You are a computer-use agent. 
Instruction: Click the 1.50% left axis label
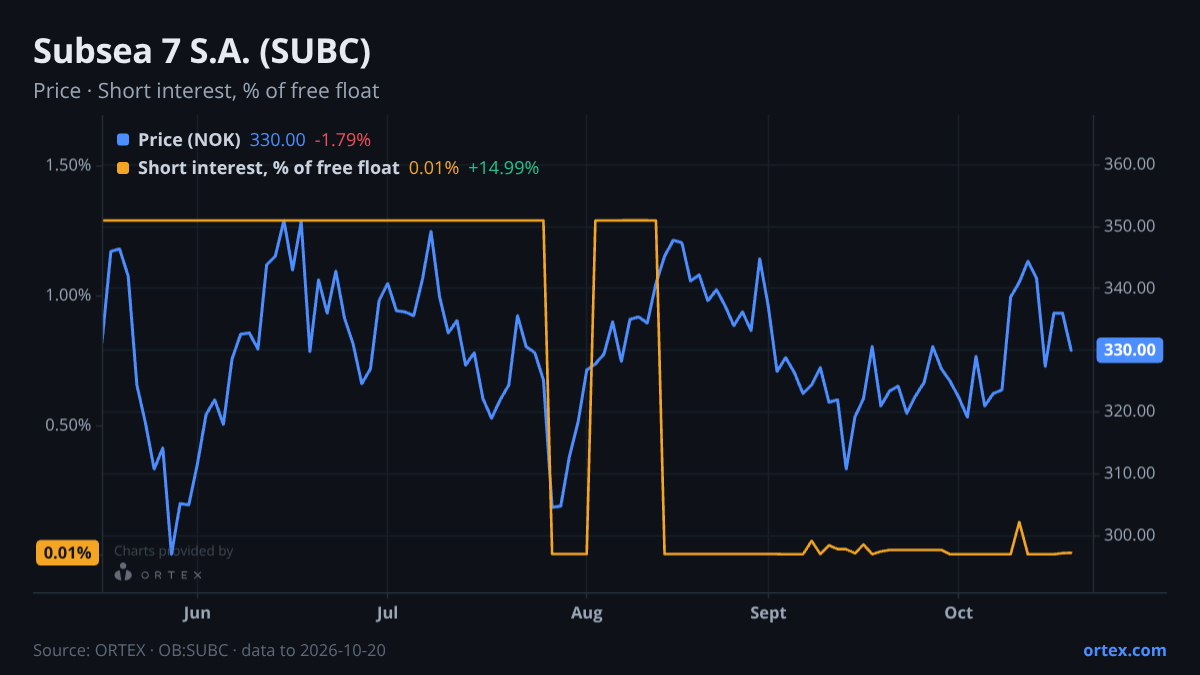click(68, 165)
